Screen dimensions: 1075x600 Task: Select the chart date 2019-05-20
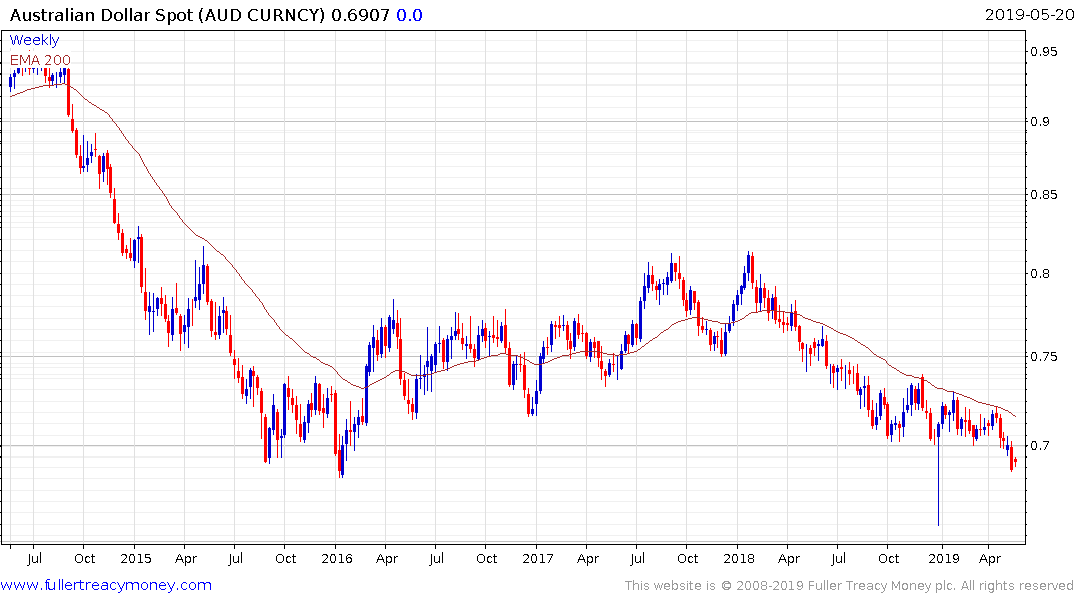(x=1029, y=14)
